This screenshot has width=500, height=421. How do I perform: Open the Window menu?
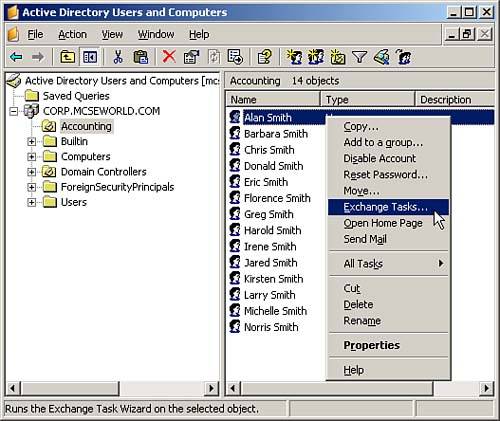click(156, 34)
